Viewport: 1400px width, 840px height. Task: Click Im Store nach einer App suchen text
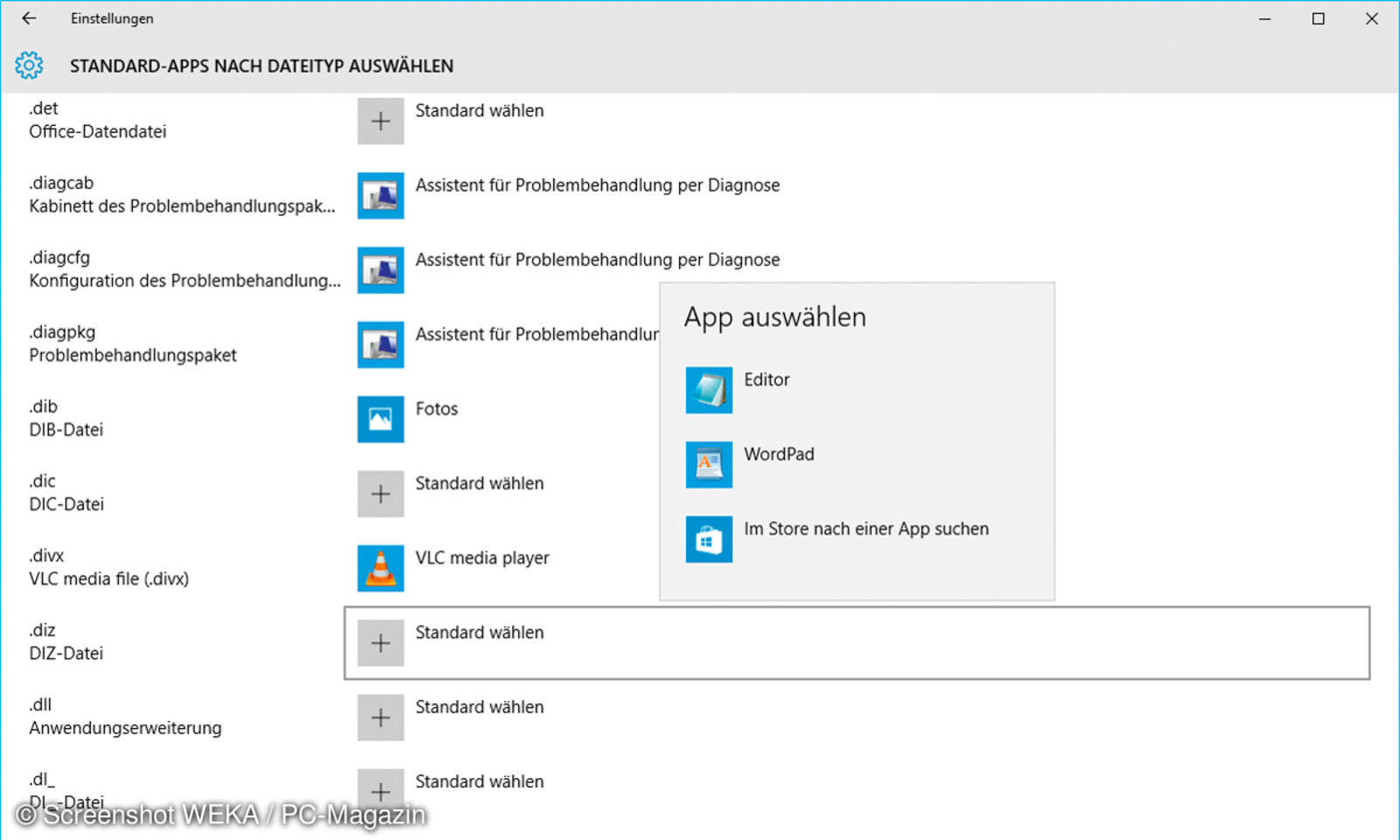[x=865, y=528]
